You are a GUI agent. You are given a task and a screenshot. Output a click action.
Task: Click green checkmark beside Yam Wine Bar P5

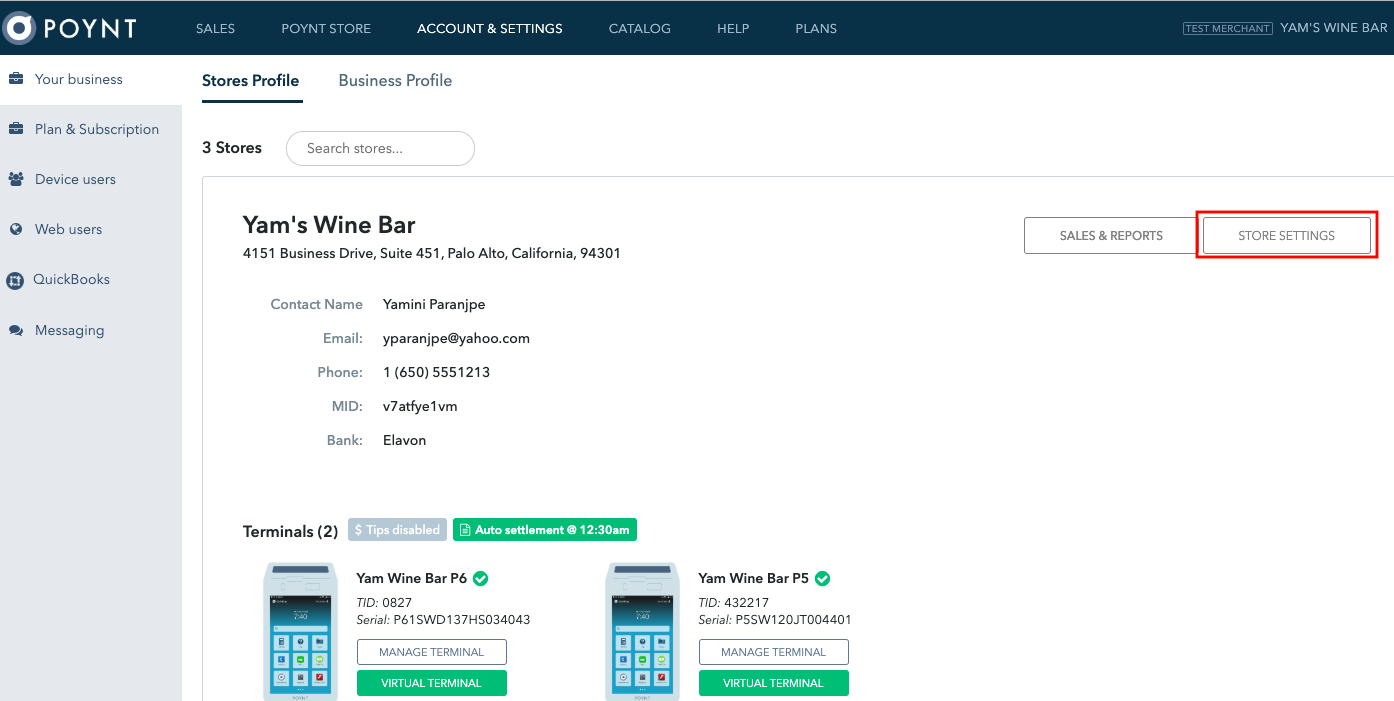pyautogui.click(x=822, y=578)
